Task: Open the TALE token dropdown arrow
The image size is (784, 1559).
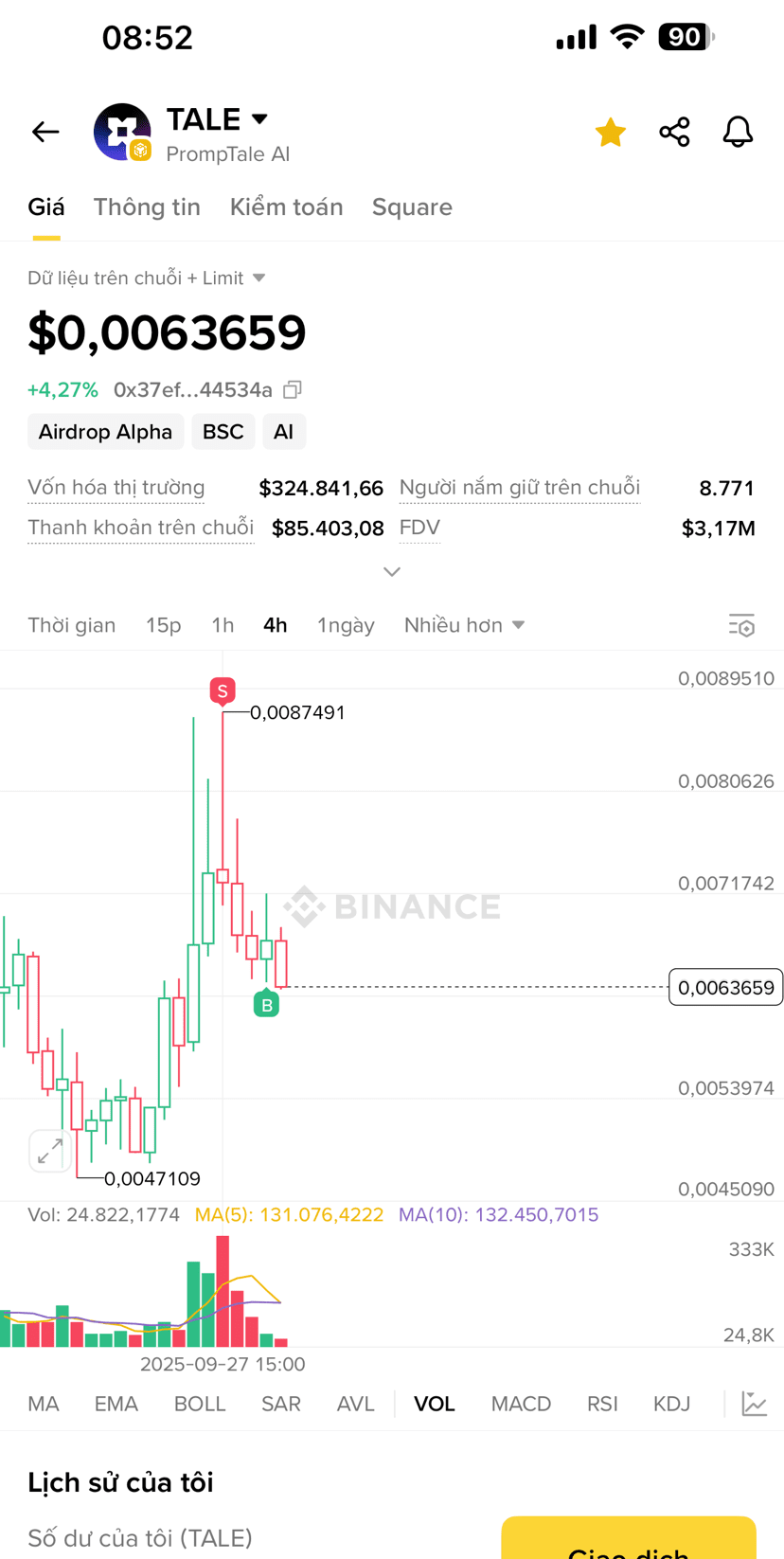Action: [259, 119]
